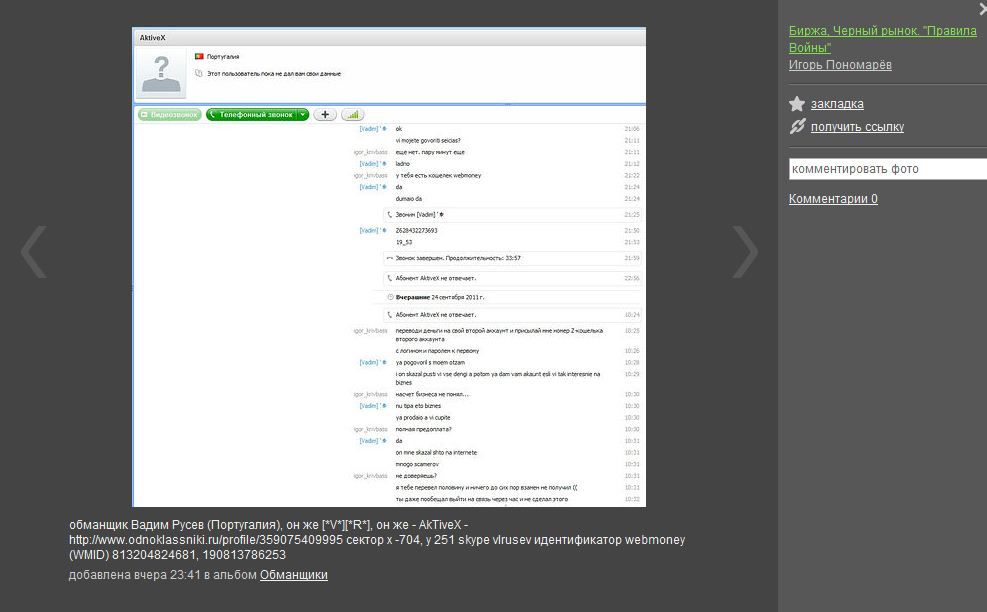Click message 'с логином и паролем к первому'
Image resolution: width=987 pixels, height=612 pixels.
click(x=437, y=351)
